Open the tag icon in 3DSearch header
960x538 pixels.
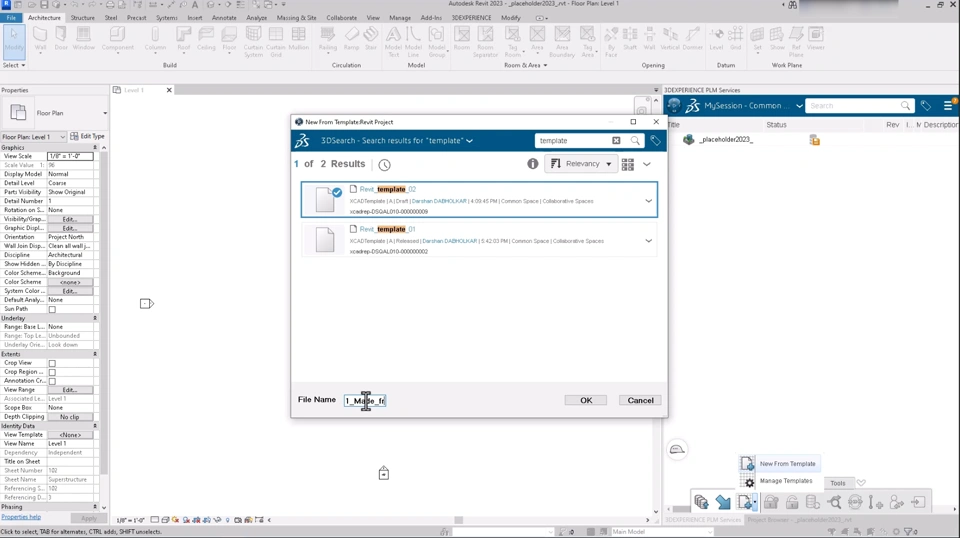point(655,141)
